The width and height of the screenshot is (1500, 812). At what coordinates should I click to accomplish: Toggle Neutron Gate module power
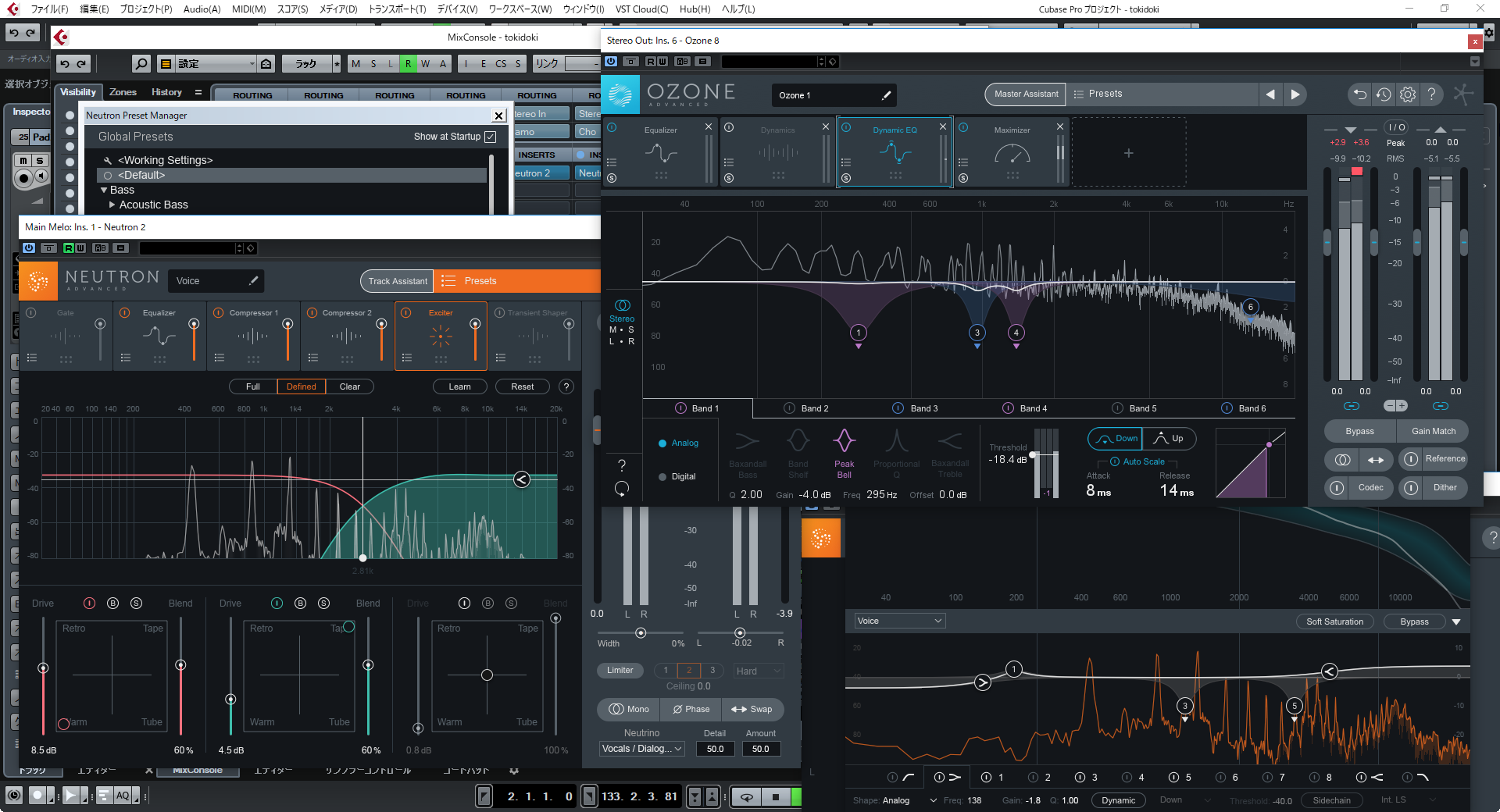31,313
